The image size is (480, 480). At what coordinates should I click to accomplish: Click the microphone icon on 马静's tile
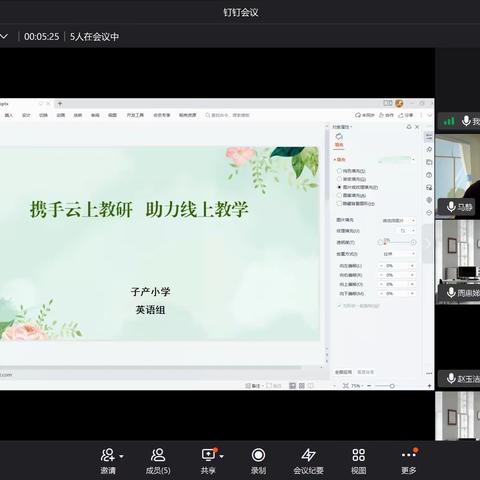pos(451,207)
